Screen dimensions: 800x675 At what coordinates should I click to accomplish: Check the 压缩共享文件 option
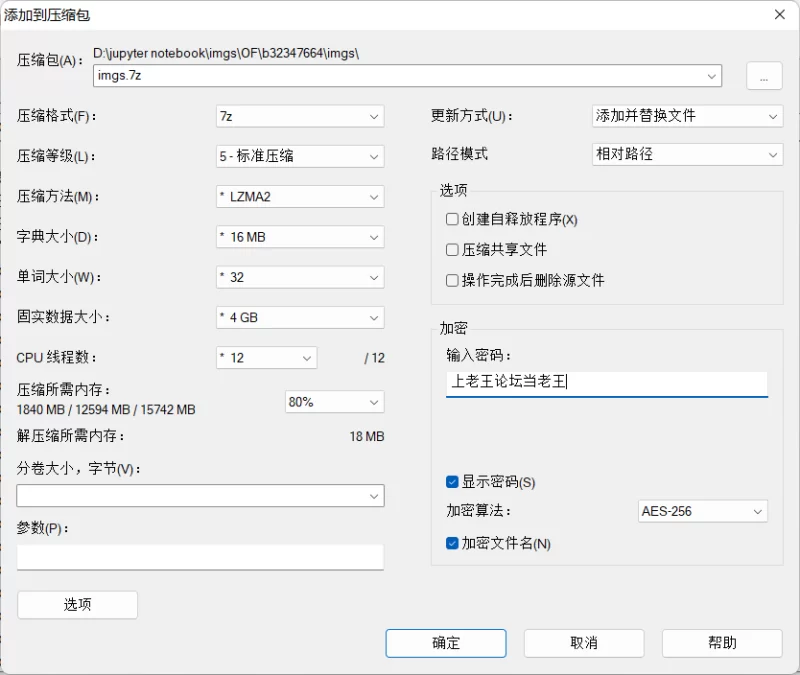click(452, 249)
